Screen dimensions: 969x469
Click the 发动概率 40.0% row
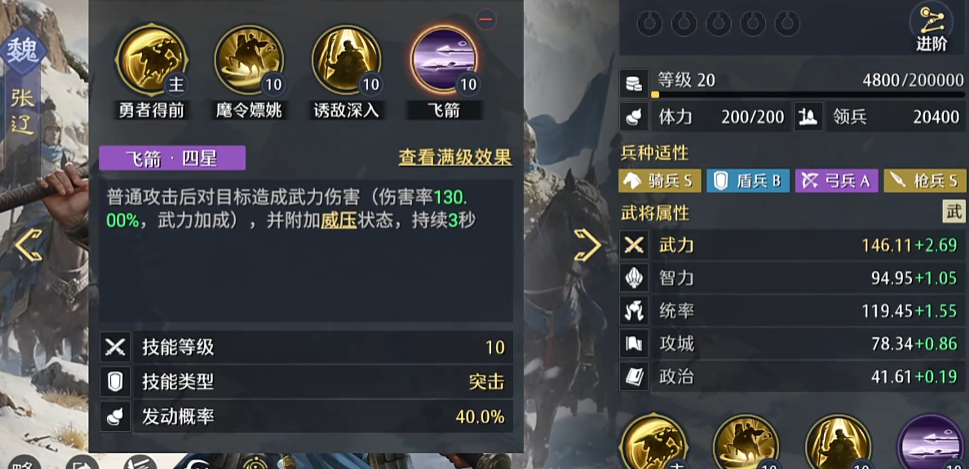(x=306, y=416)
